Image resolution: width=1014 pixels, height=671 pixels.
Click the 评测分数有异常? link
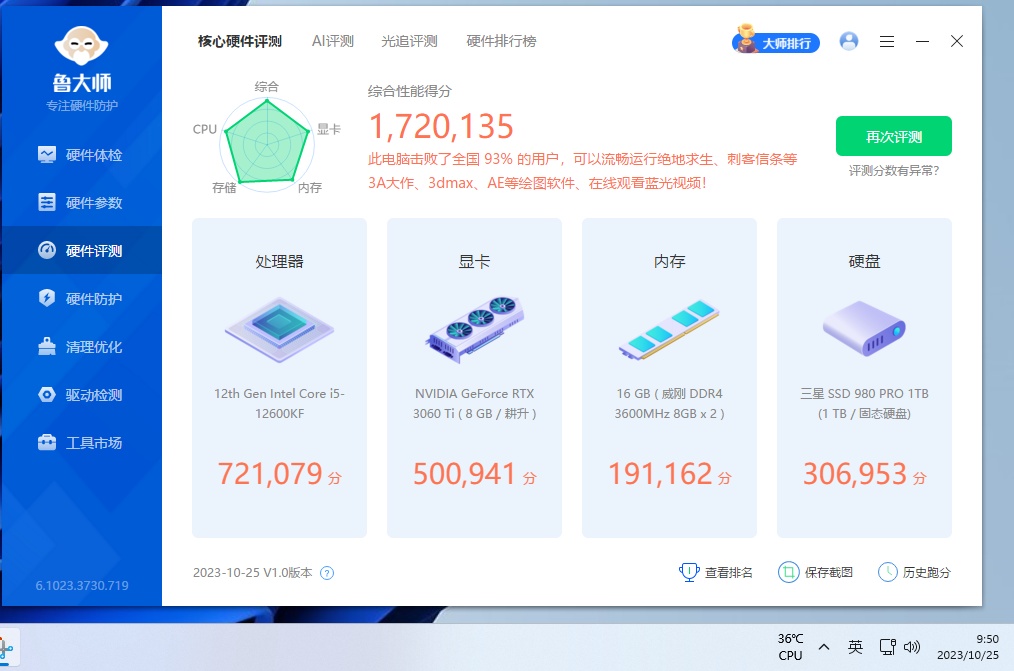(893, 171)
